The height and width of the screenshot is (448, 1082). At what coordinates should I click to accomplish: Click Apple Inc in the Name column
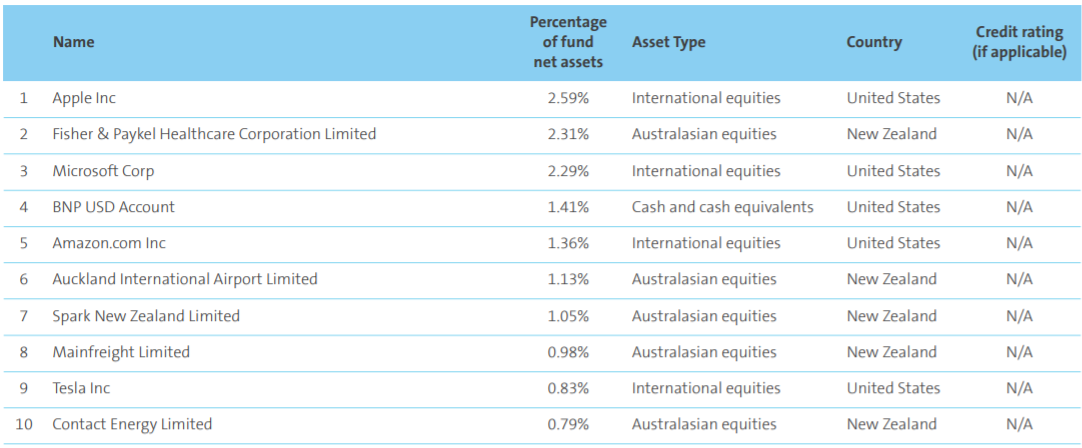(x=84, y=98)
